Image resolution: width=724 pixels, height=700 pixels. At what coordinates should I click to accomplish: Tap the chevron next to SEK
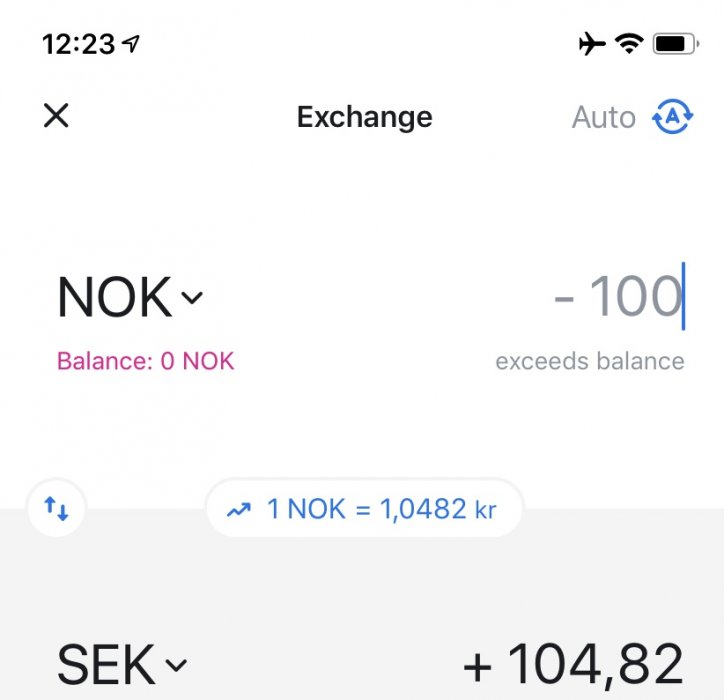click(175, 665)
